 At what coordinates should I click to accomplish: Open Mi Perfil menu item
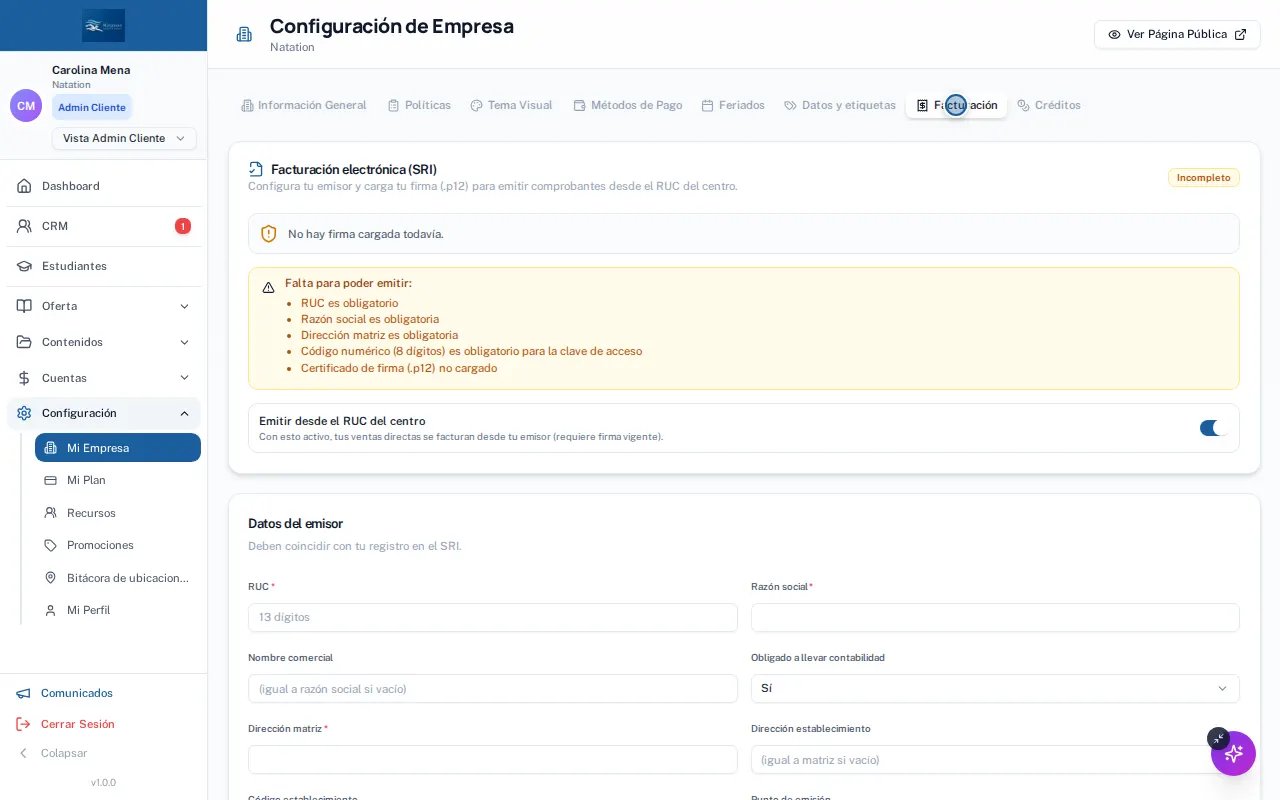(118, 610)
